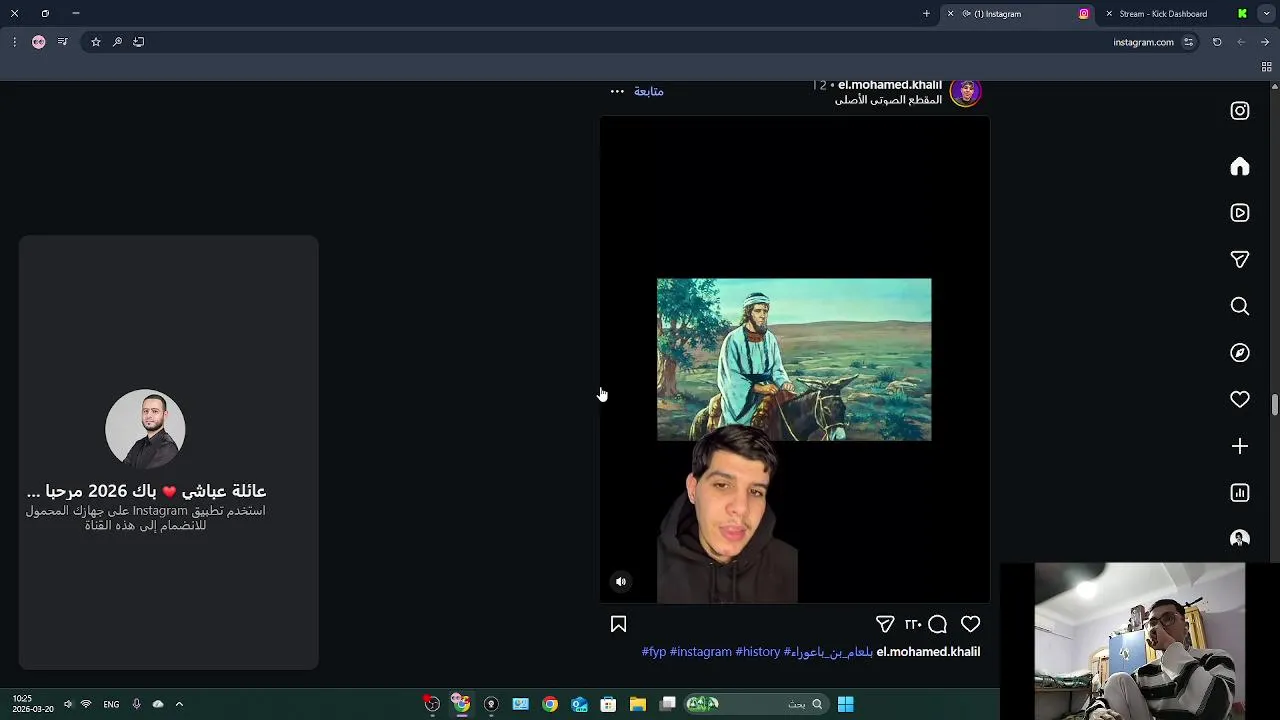Viewport: 1280px width, 720px height.
Task: Open Instagram logo link in sidebar
Action: [1240, 111]
